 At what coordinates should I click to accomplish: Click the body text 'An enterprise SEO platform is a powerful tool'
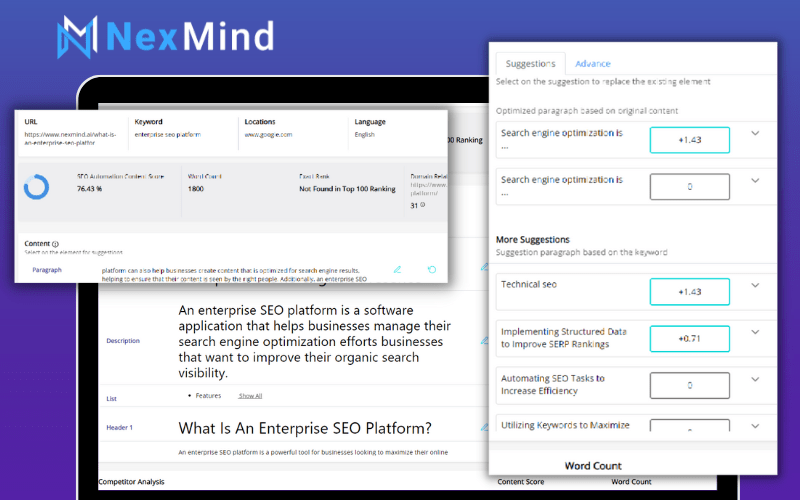click(313, 452)
